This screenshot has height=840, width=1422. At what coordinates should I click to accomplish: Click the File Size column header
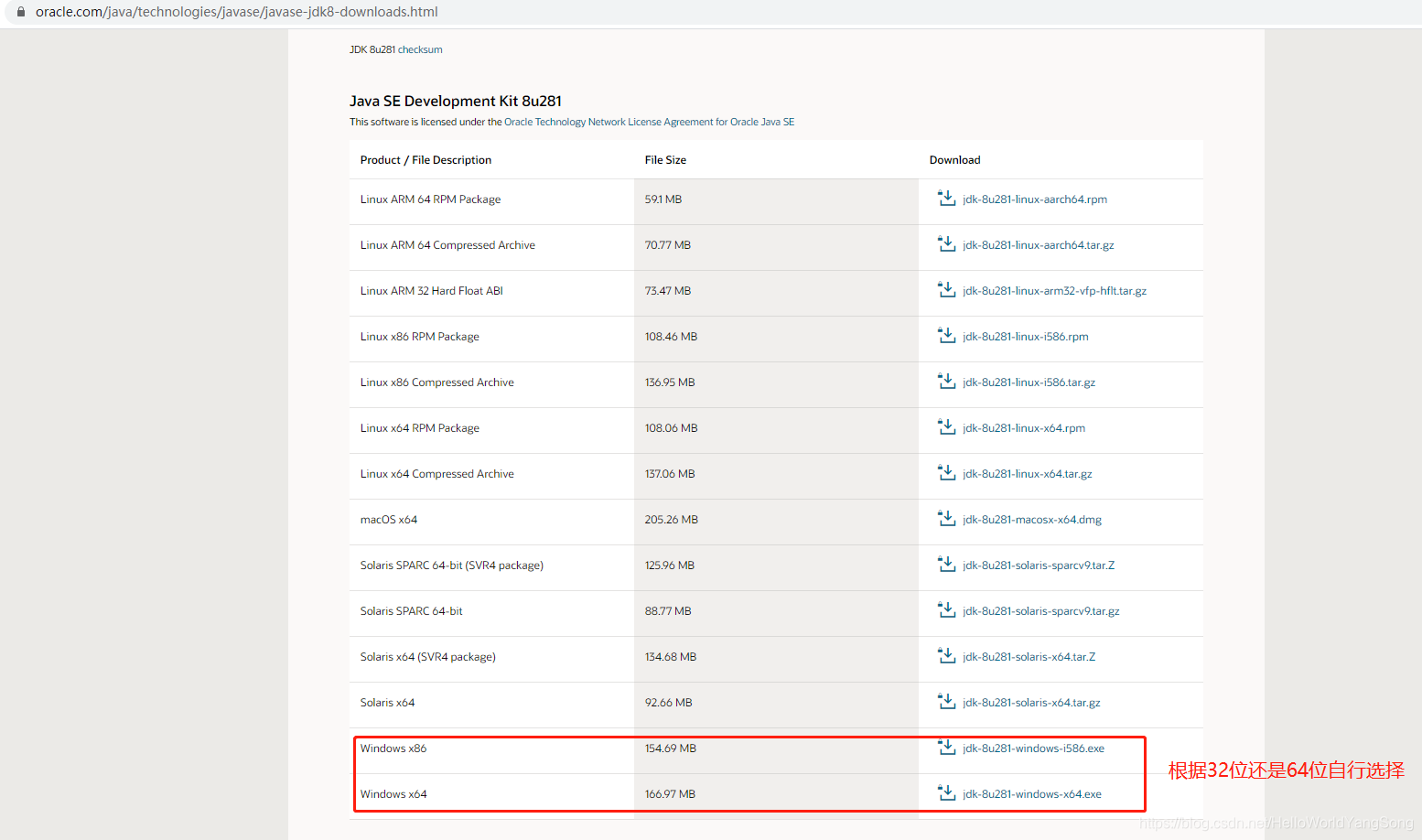click(x=665, y=160)
